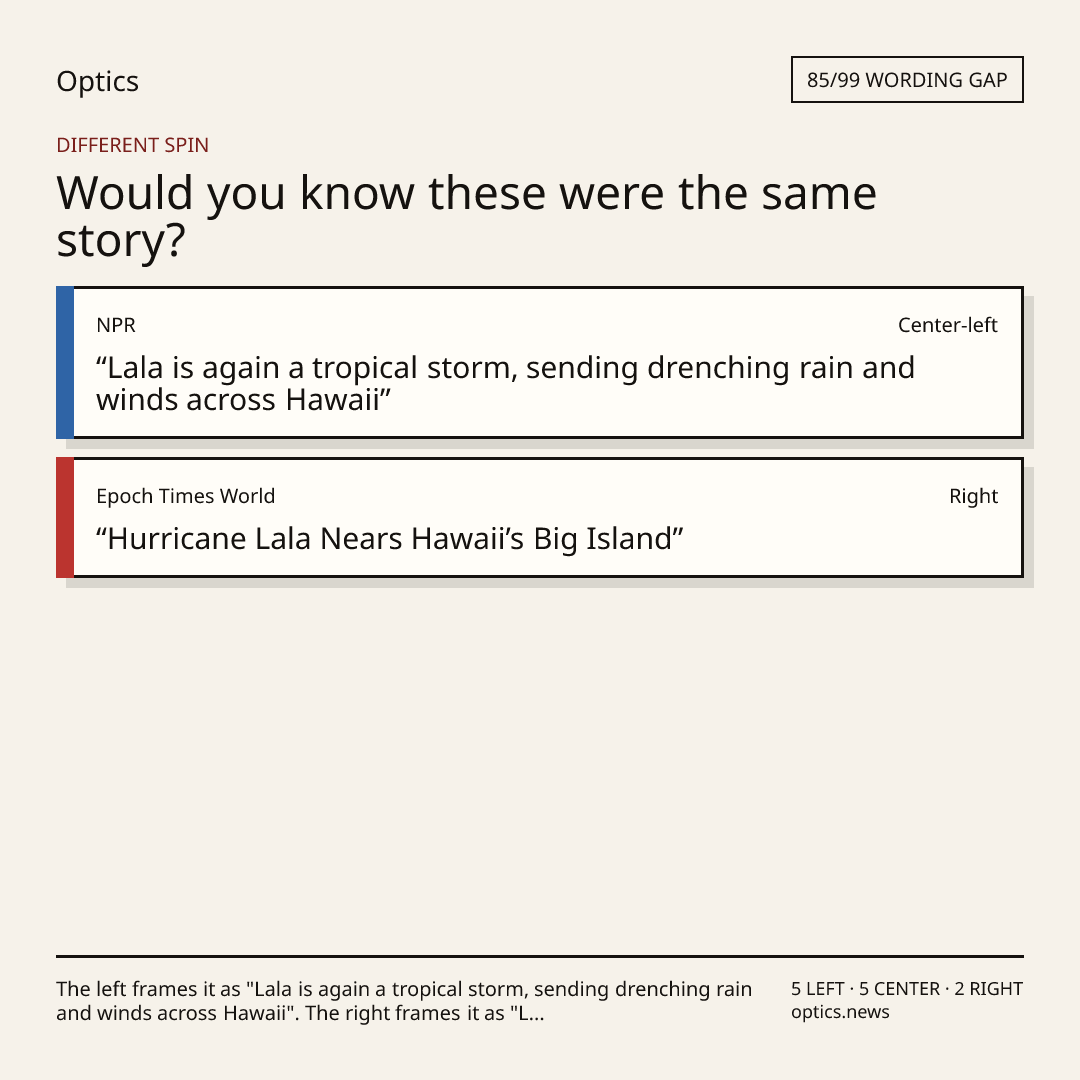Click the 5 LEFT · 5 CENTER · 2 RIGHT count
Viewport: 1080px width, 1080px height.
[x=907, y=988]
